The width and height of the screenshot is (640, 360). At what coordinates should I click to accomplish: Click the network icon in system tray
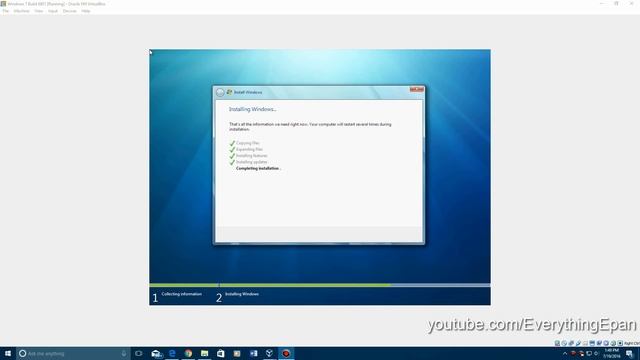tap(589, 353)
